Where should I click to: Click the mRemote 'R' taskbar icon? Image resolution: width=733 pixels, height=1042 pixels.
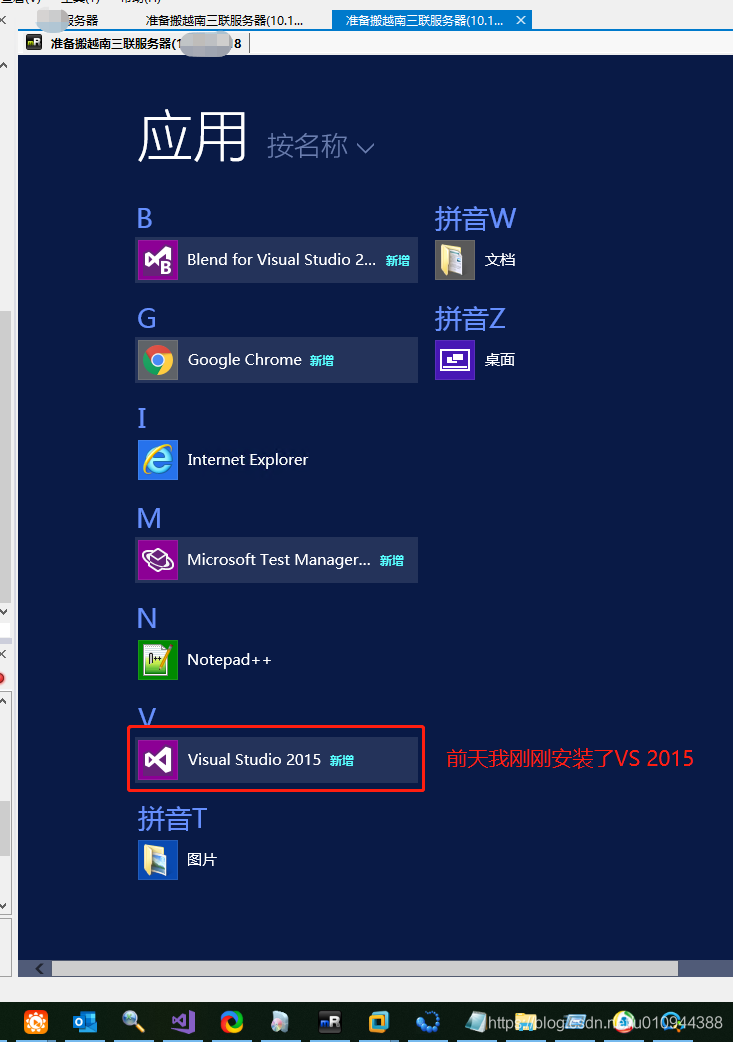click(330, 1021)
